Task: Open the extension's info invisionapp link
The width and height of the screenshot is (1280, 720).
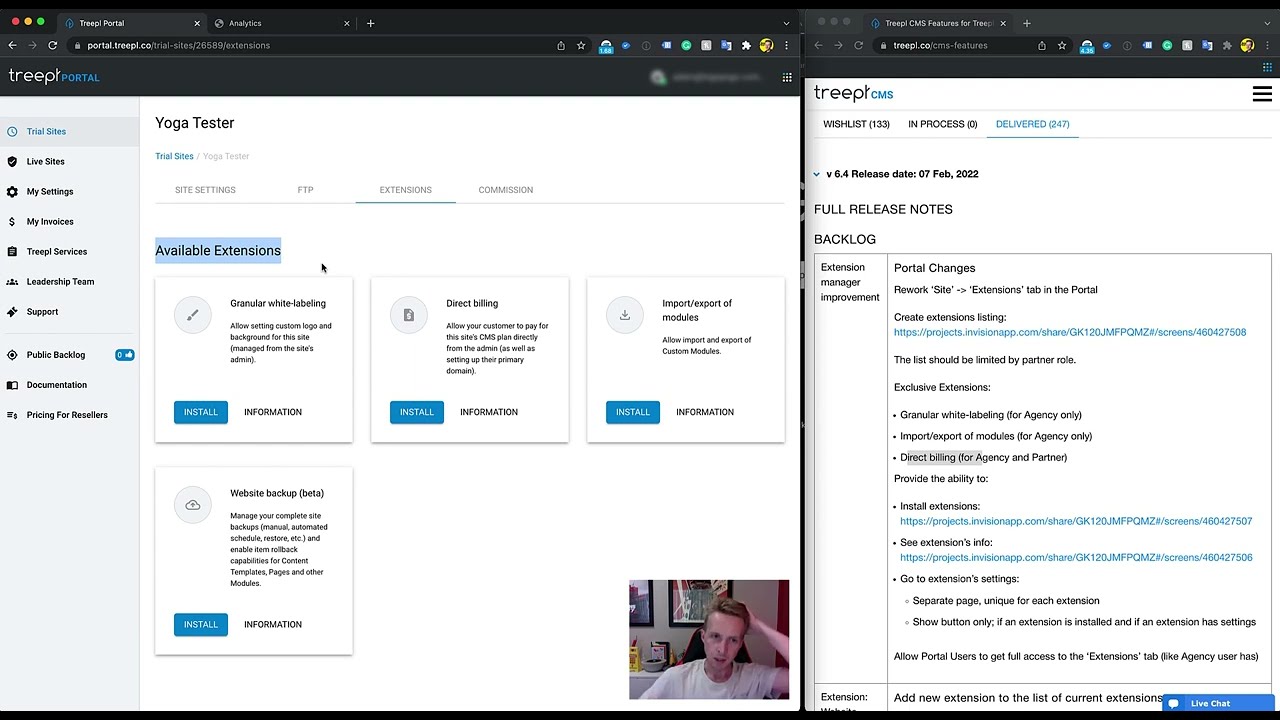Action: pos(1076,557)
